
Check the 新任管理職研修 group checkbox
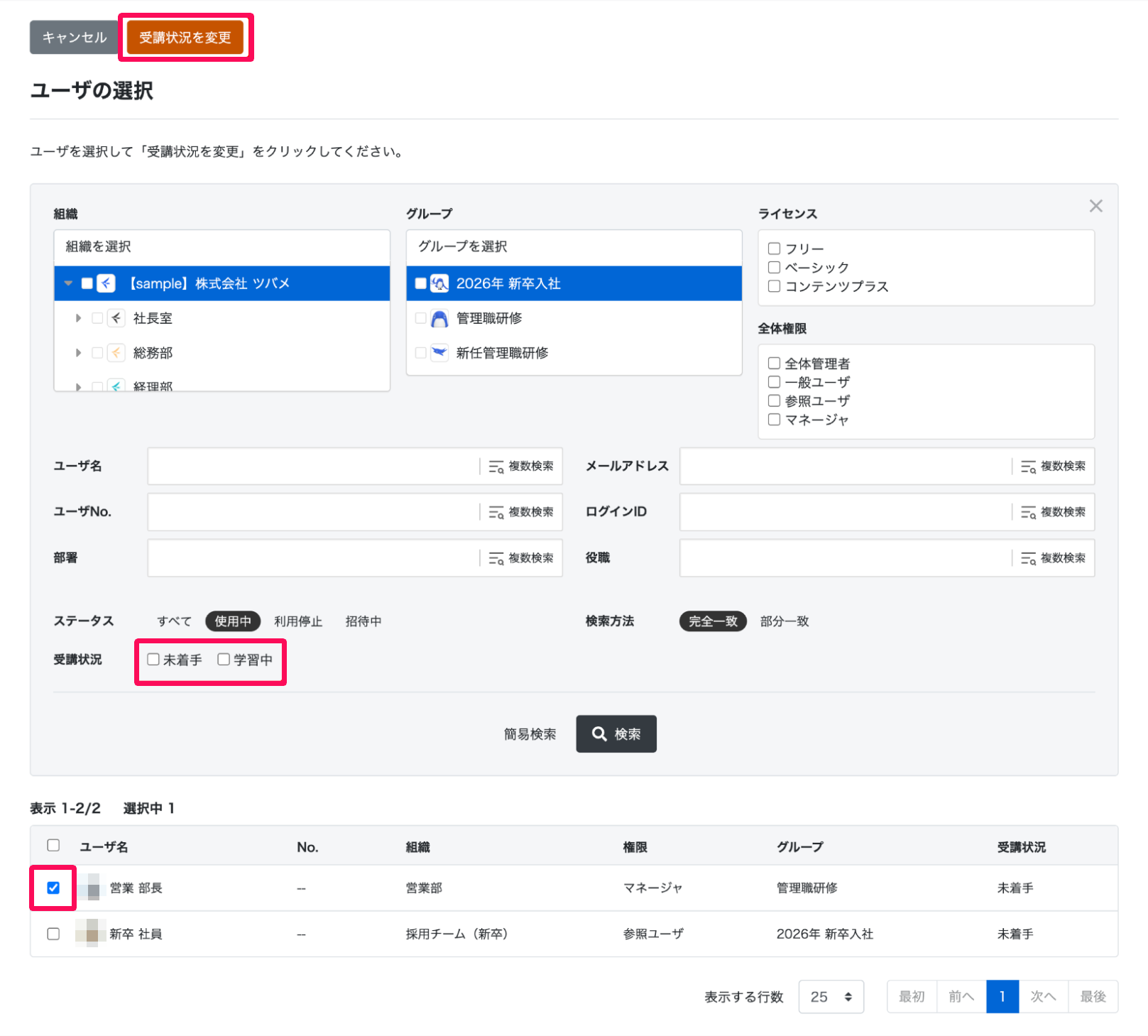pos(421,353)
